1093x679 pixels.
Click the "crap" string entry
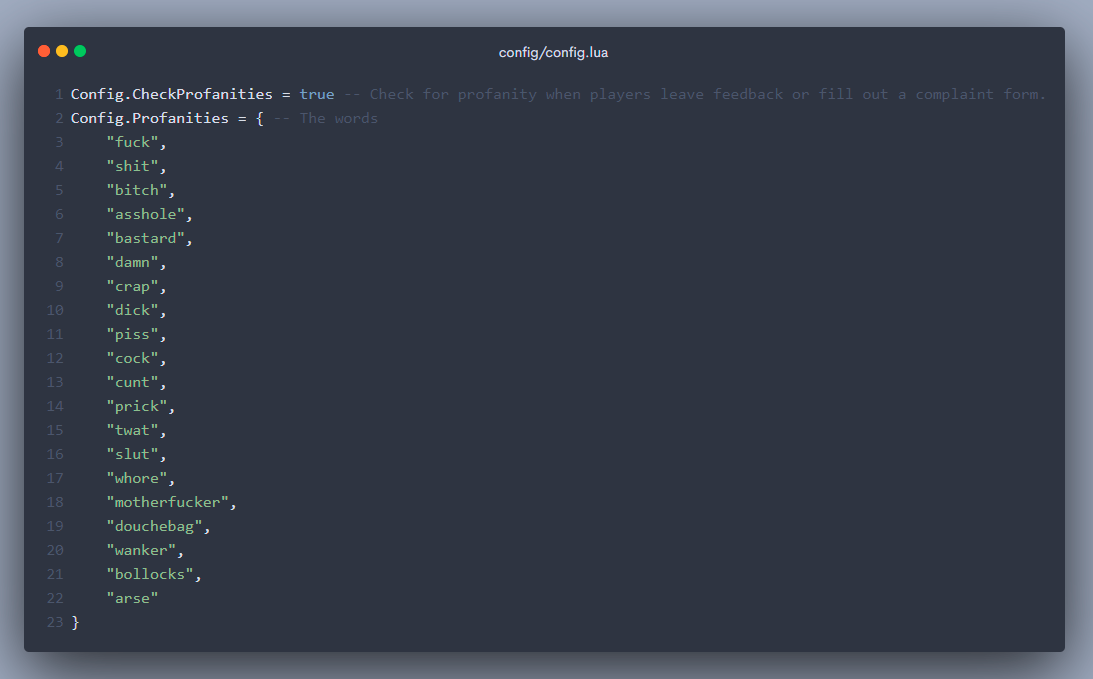point(135,286)
